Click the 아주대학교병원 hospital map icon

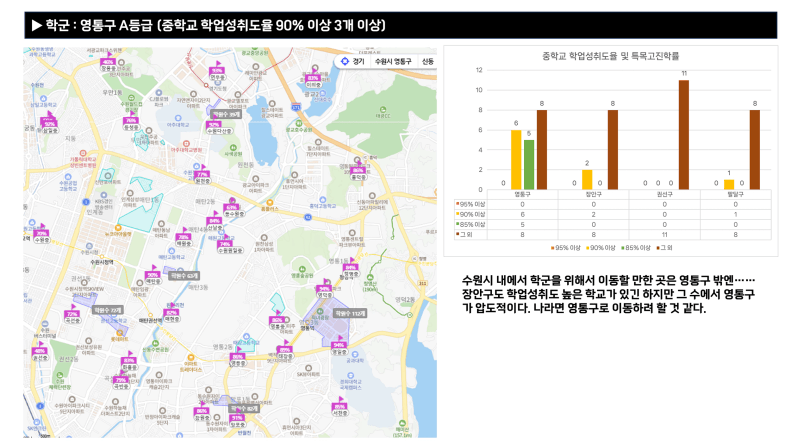pyautogui.click(x=186, y=144)
